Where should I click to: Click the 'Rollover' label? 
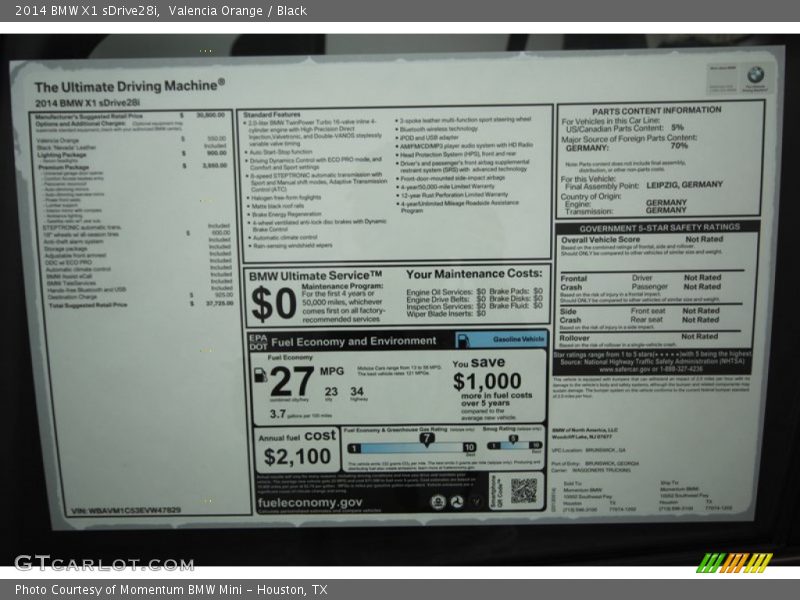pyautogui.click(x=574, y=338)
